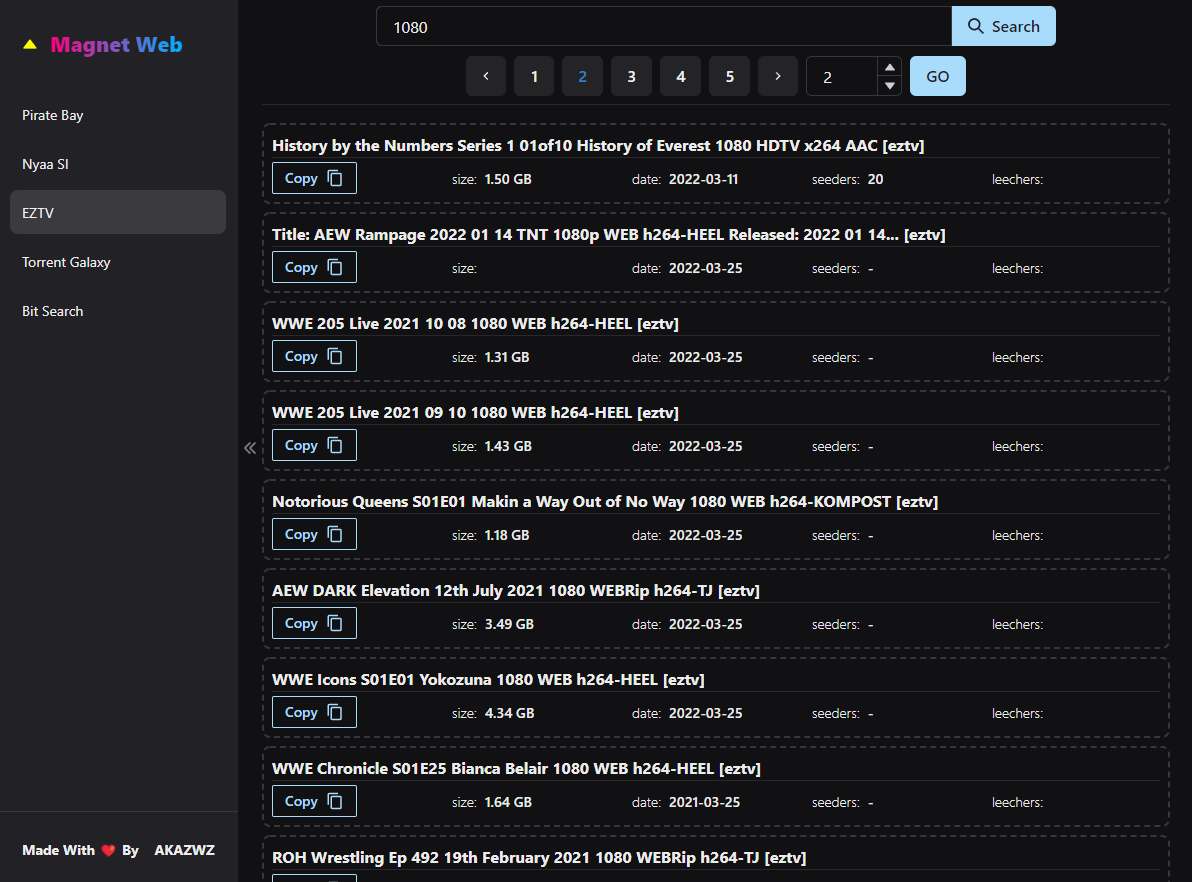Click the WWE 205 Live 2021 09 10 title
The width and height of the screenshot is (1192, 882).
tap(475, 412)
